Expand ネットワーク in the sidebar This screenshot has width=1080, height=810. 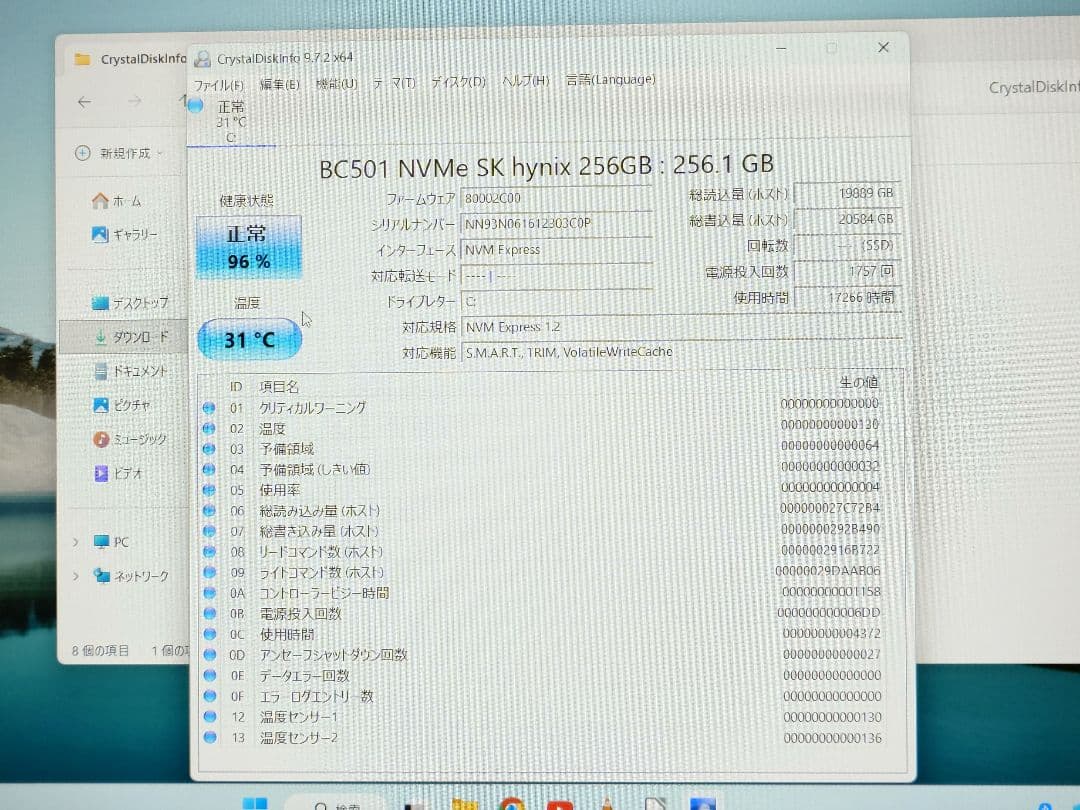74,575
